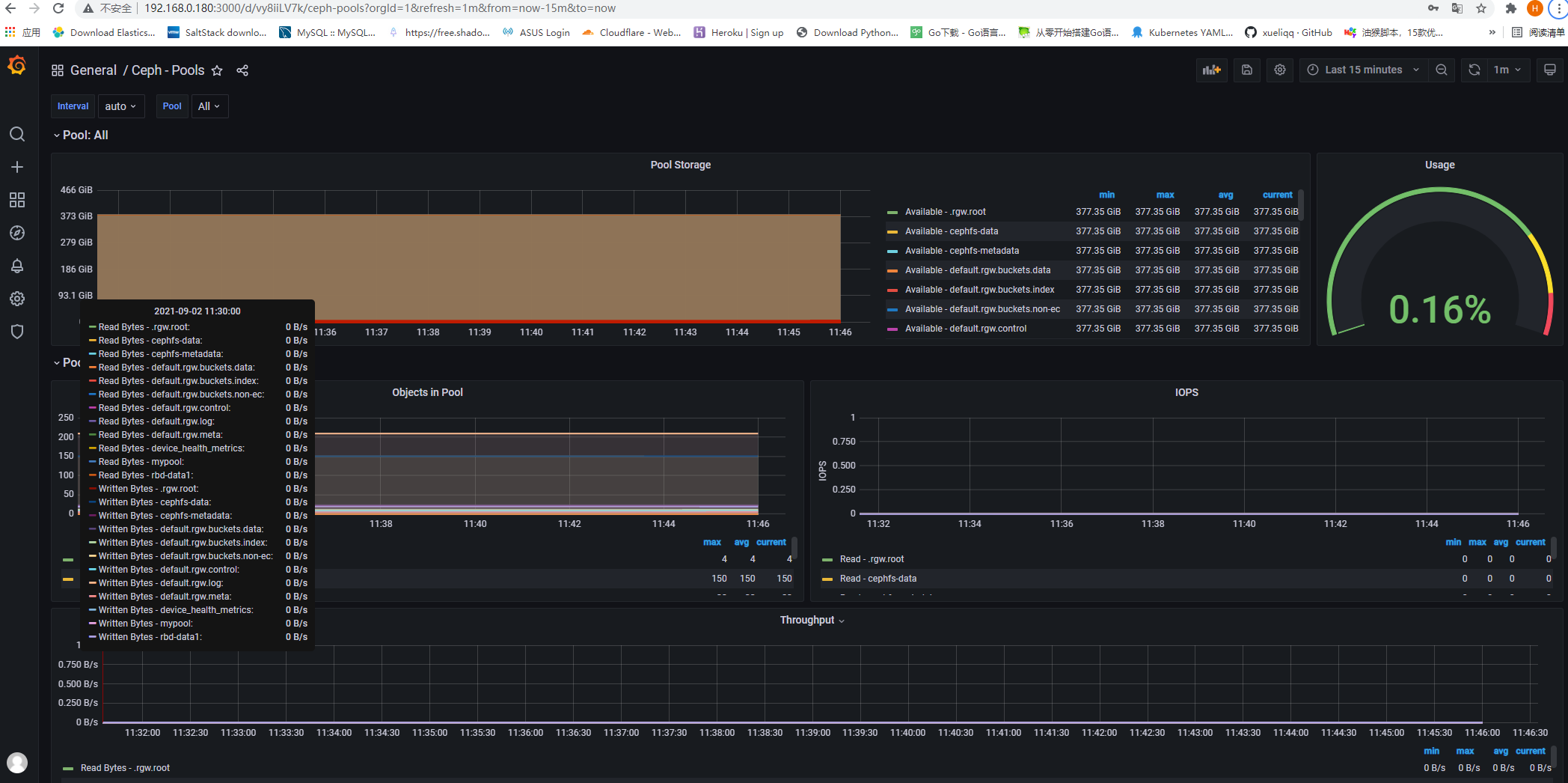Open dashboard settings gear icon
This screenshot has height=783, width=1568.
point(1280,70)
